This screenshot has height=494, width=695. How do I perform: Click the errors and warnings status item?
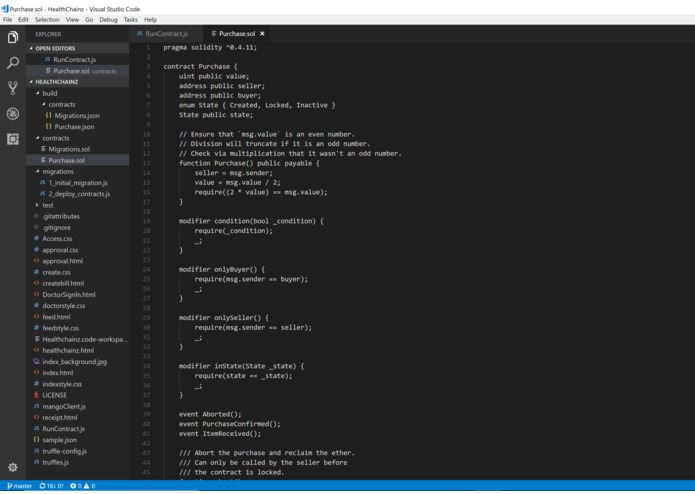[x=83, y=486]
